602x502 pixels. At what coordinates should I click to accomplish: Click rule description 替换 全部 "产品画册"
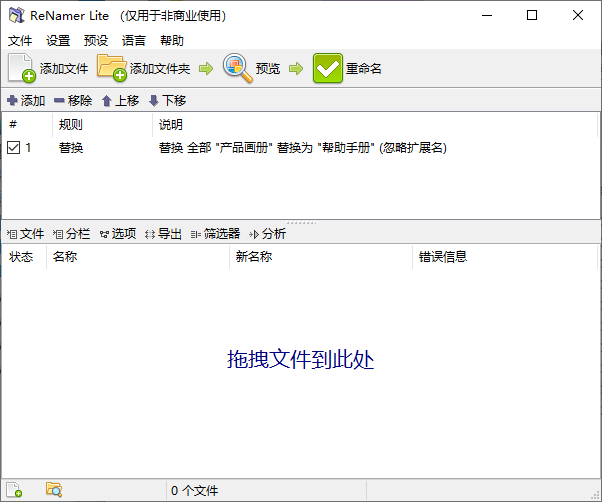[303, 148]
